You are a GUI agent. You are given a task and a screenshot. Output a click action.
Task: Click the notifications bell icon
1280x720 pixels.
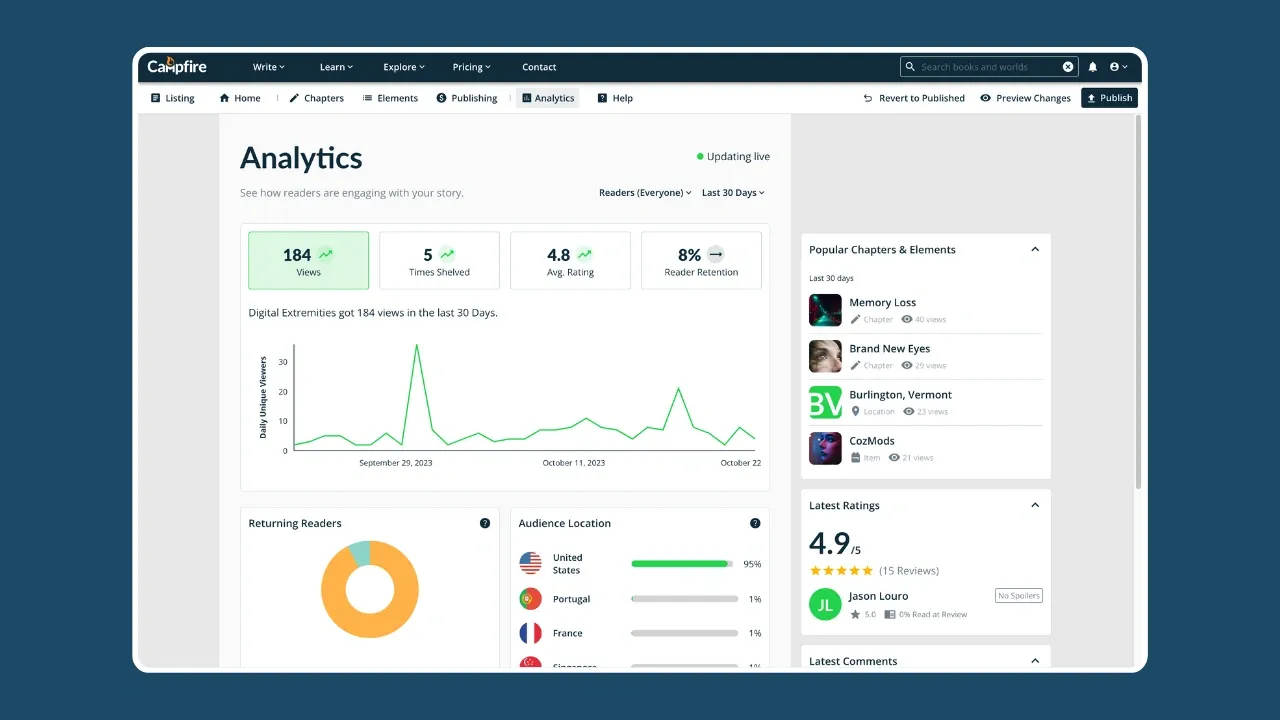coord(1092,67)
